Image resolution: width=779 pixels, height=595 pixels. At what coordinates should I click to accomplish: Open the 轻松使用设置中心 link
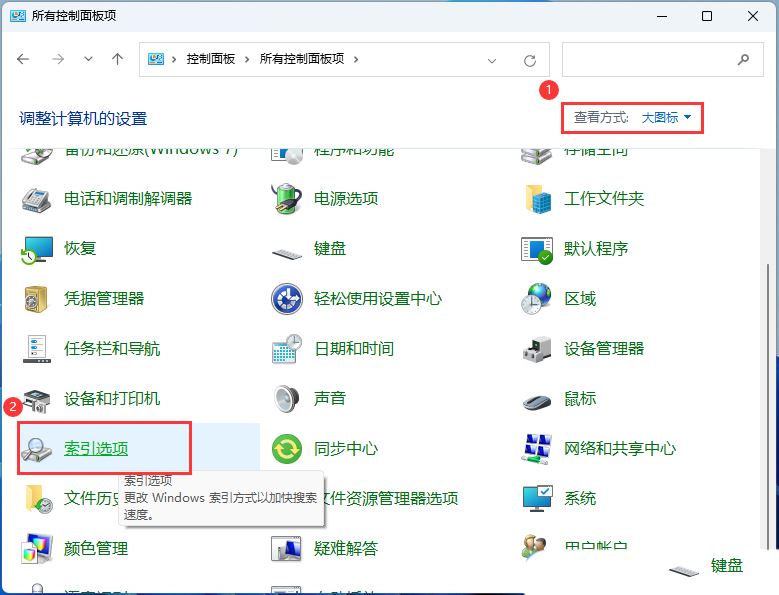[378, 298]
